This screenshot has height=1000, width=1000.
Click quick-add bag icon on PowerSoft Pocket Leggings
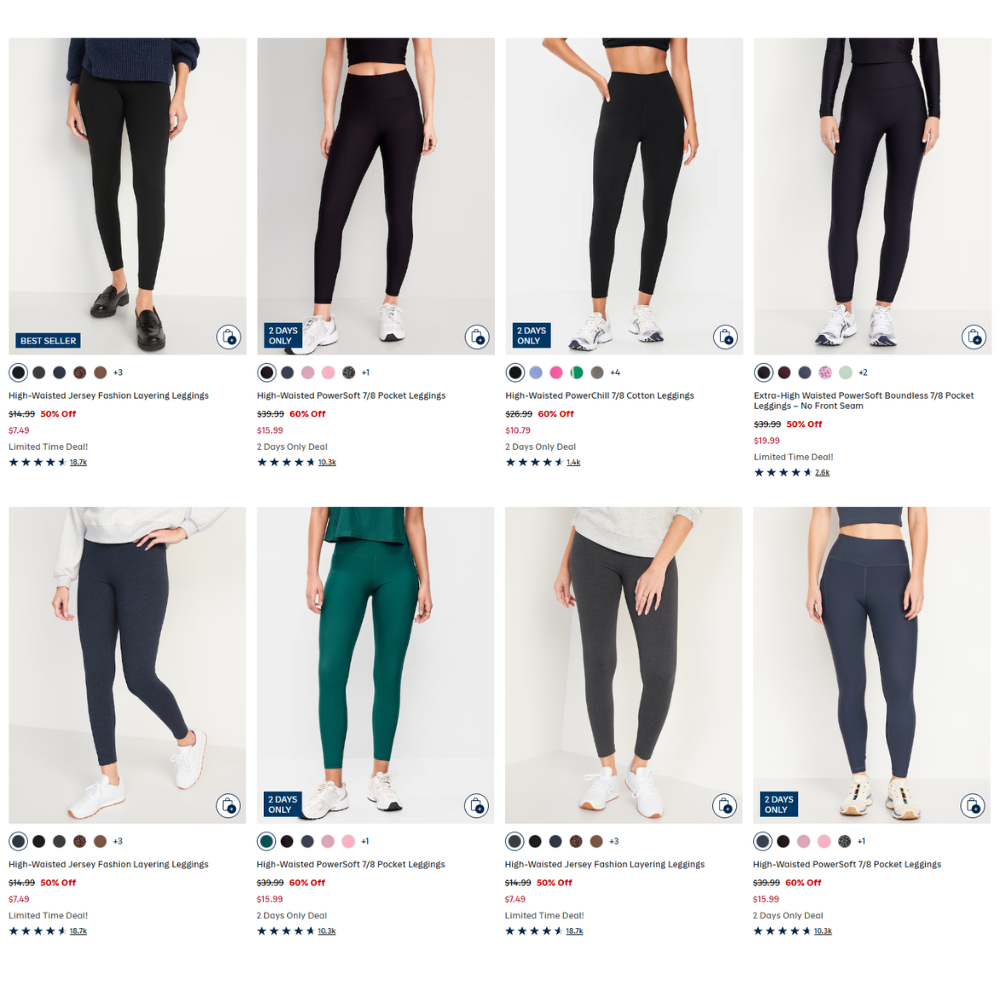tap(477, 338)
